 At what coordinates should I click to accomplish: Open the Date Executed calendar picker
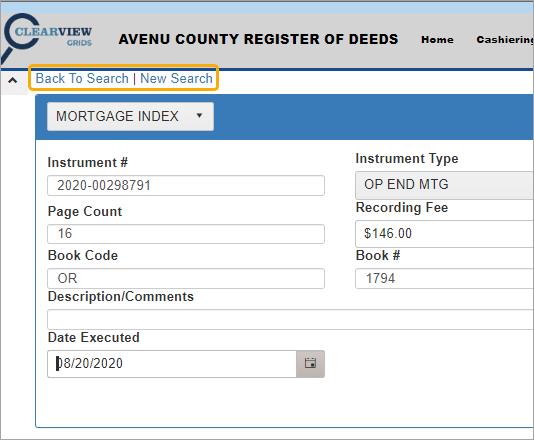(310, 363)
